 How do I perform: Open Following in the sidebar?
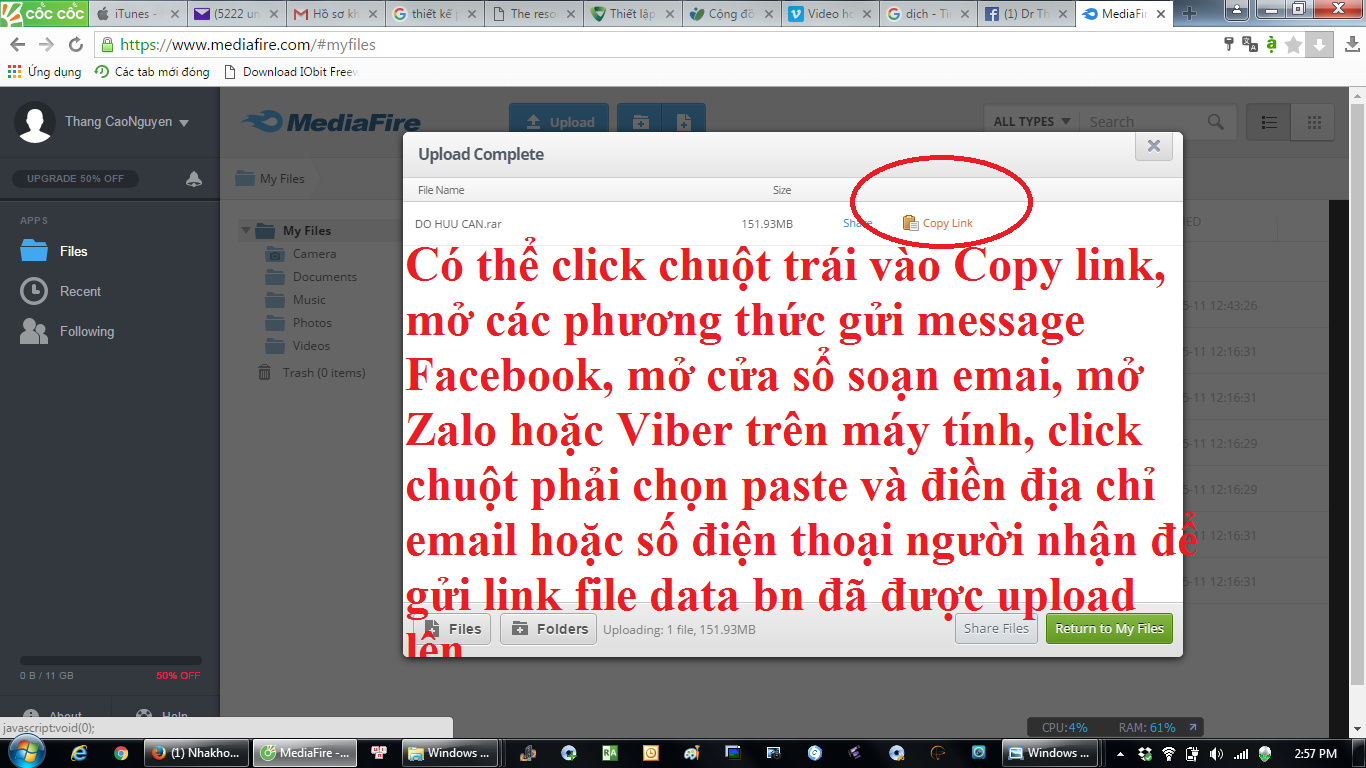[x=86, y=331]
